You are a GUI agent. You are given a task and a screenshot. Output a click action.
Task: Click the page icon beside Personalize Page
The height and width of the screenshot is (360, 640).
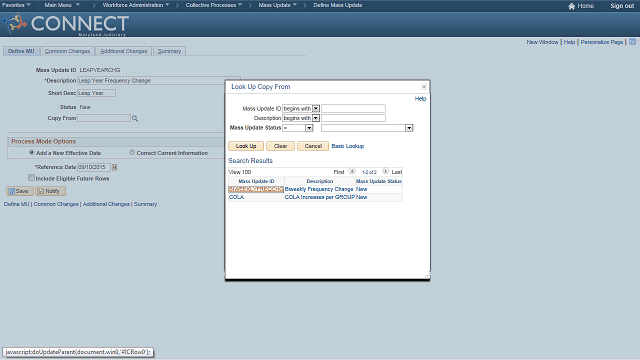pos(632,42)
